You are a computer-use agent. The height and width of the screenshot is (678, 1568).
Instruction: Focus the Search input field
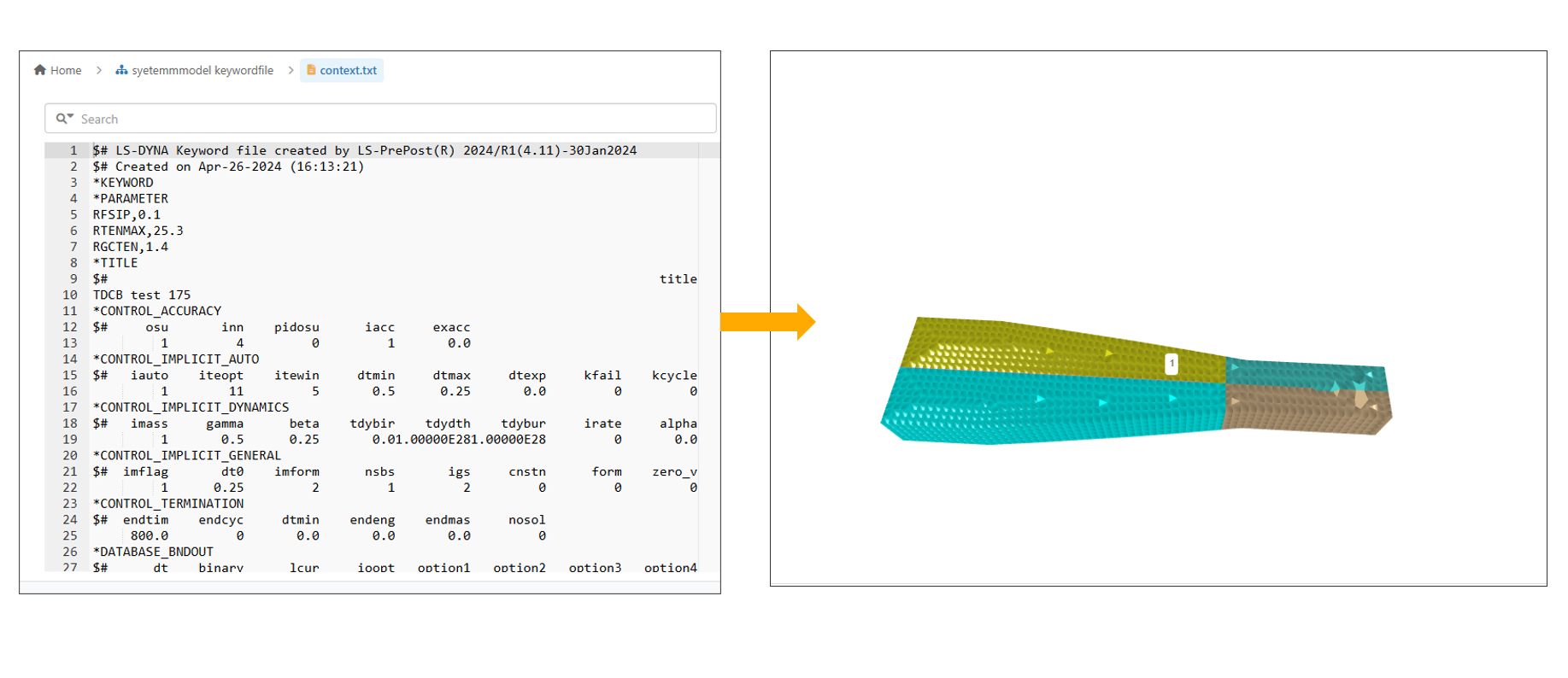(393, 119)
